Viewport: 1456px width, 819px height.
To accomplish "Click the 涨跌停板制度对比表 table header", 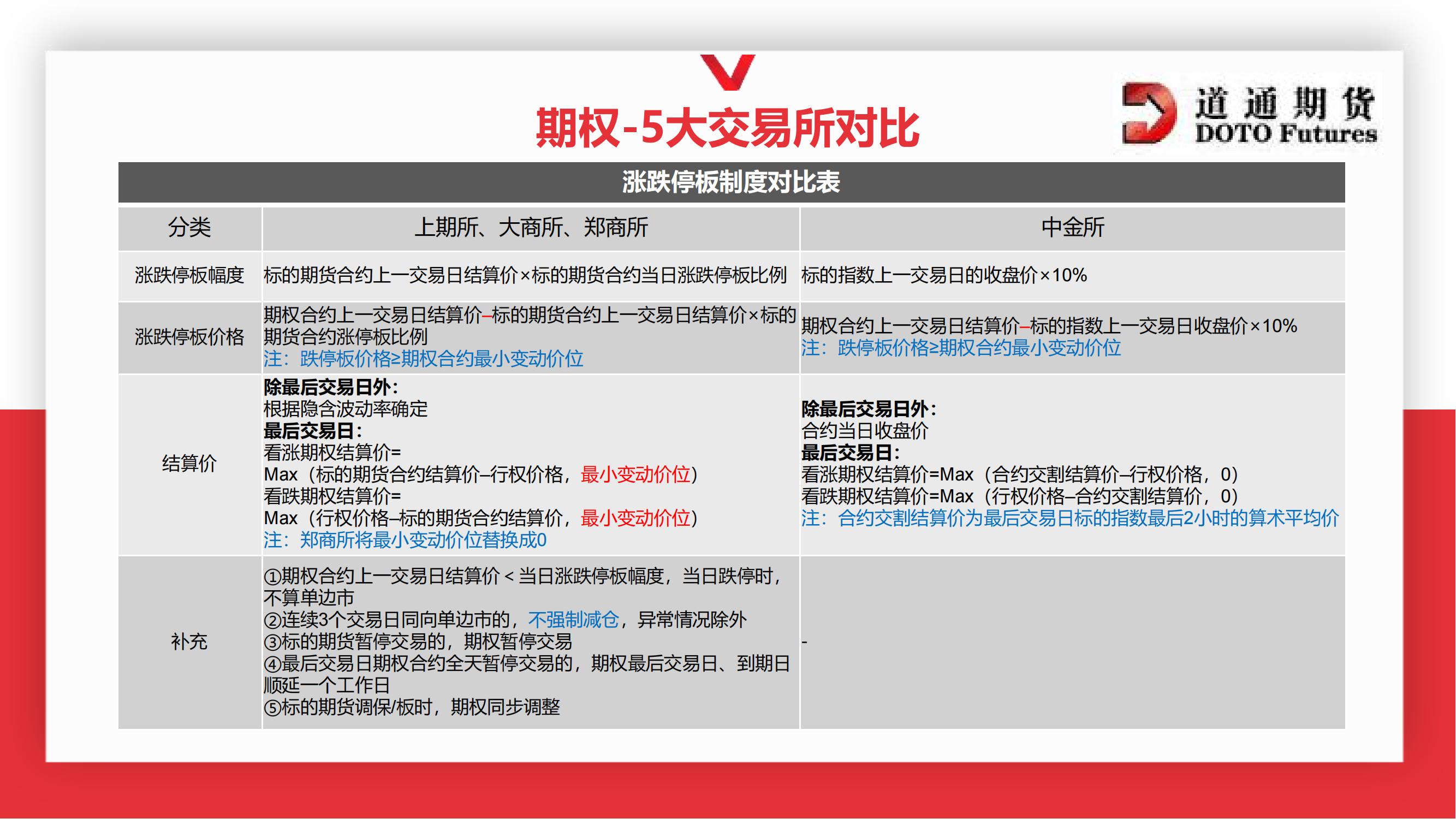I will coord(731,182).
